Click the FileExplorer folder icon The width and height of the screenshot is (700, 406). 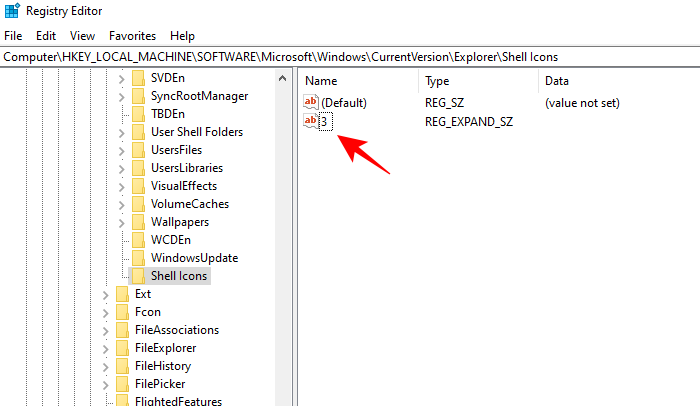pyautogui.click(x=122, y=348)
